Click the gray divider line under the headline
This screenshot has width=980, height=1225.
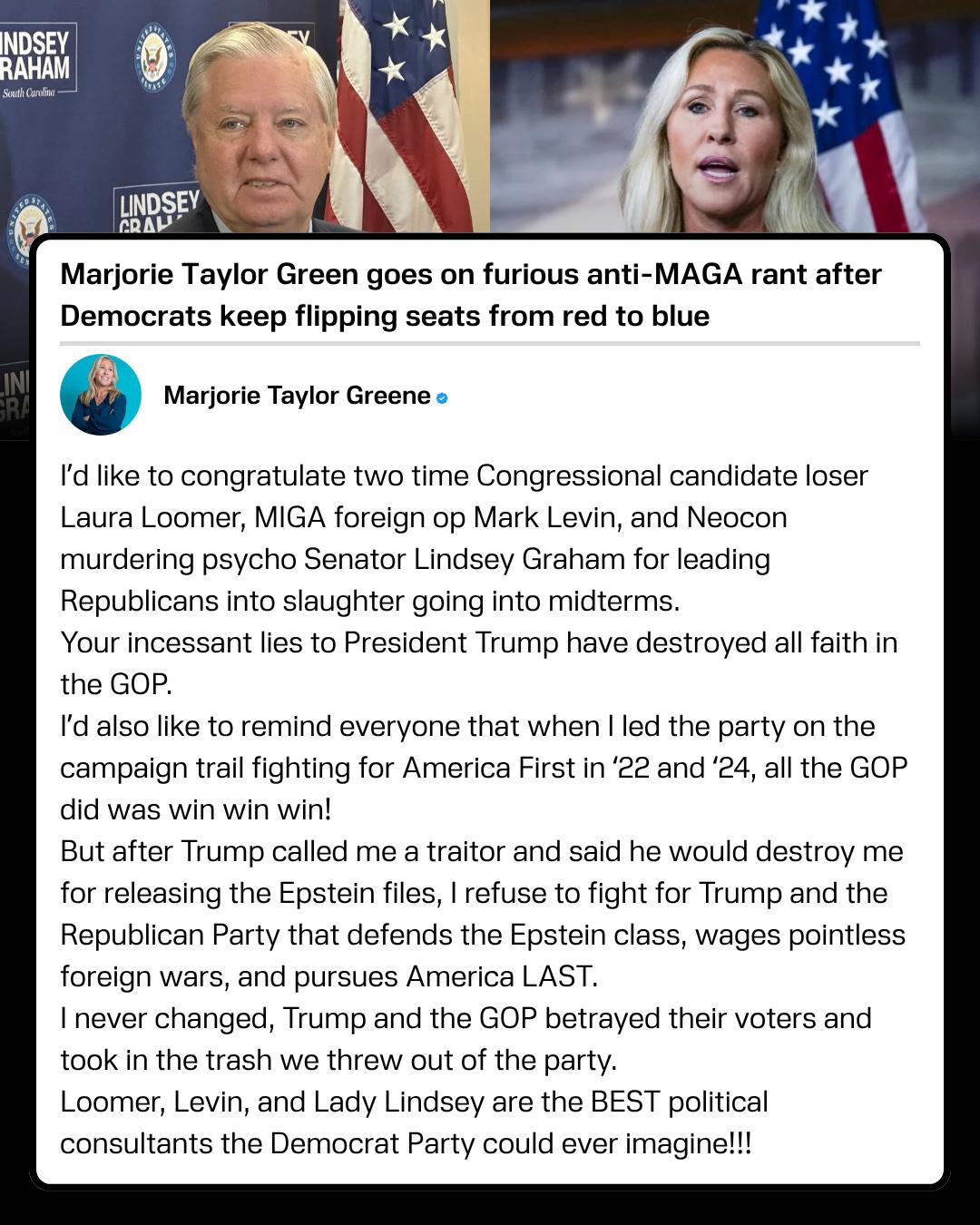click(490, 344)
